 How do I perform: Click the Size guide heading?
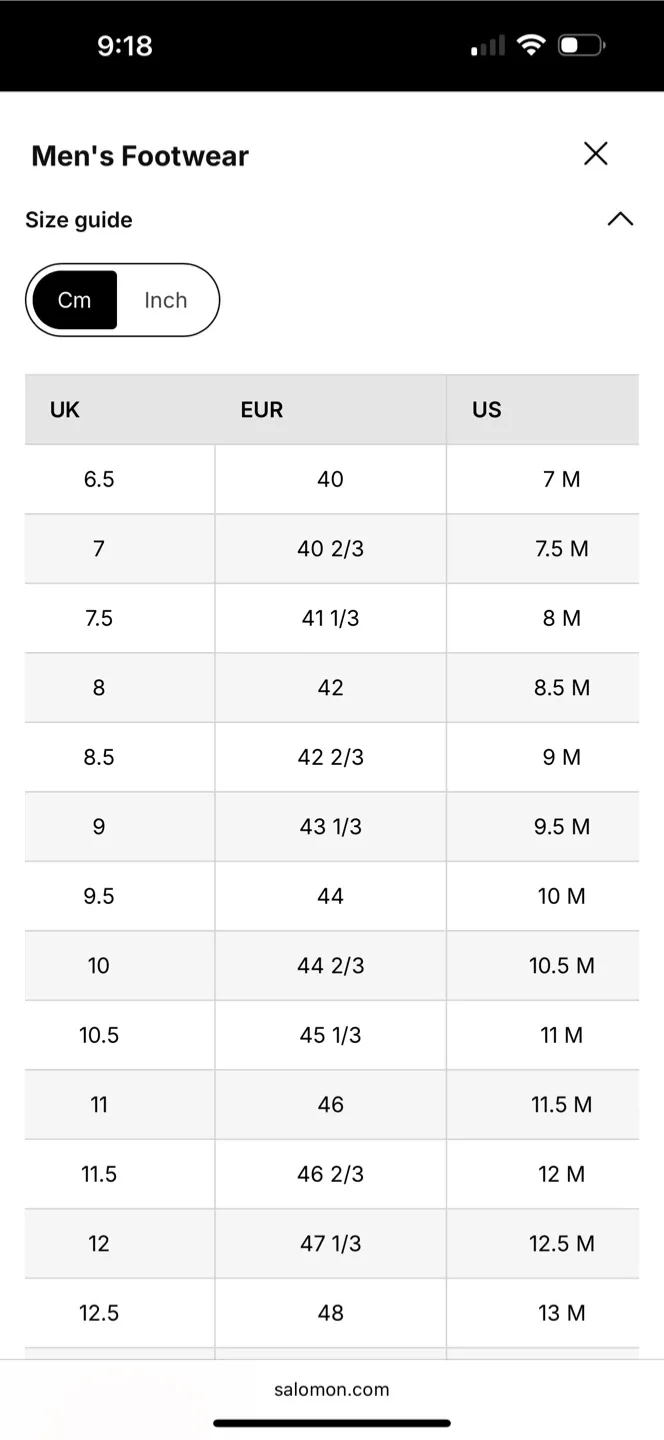point(79,220)
